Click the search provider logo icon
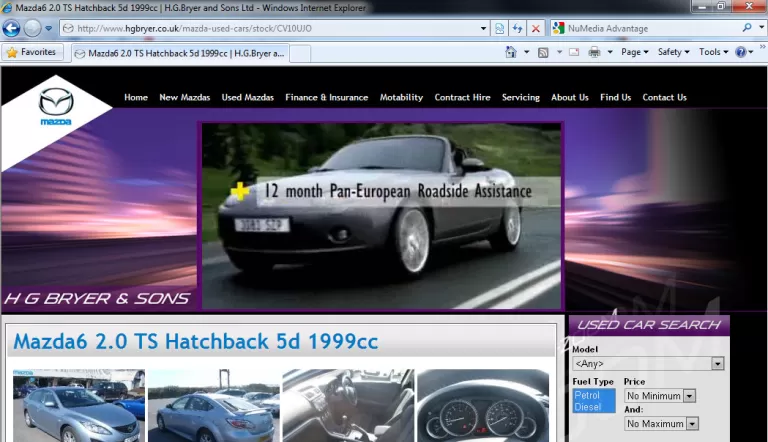 [x=558, y=28]
